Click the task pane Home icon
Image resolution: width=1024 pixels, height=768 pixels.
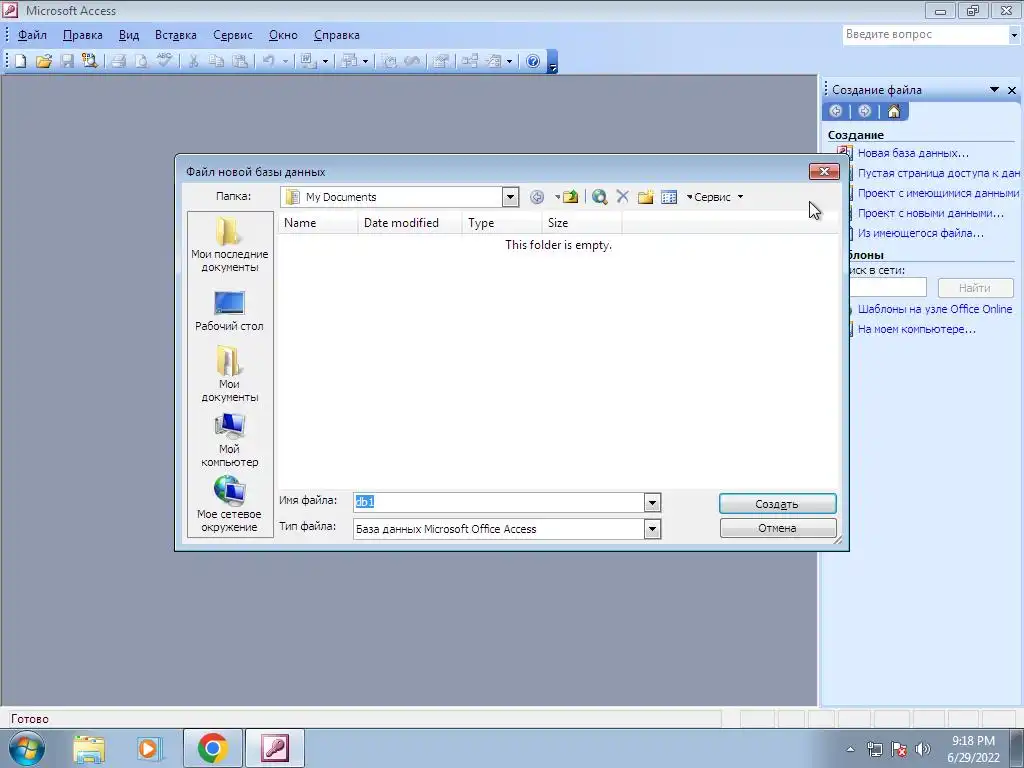point(893,111)
